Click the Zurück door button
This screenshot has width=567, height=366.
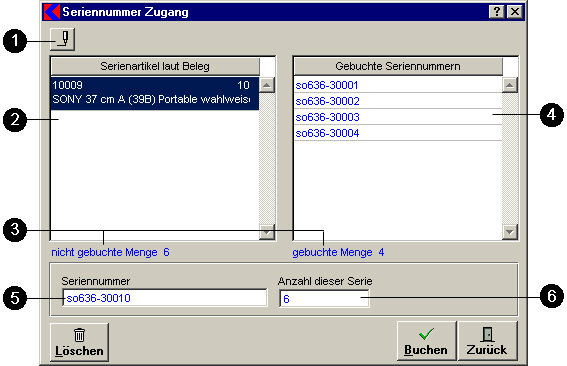coord(487,341)
